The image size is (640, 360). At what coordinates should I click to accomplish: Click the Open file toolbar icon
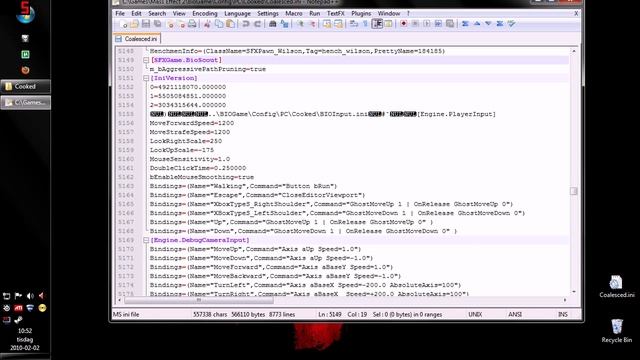click(134, 24)
